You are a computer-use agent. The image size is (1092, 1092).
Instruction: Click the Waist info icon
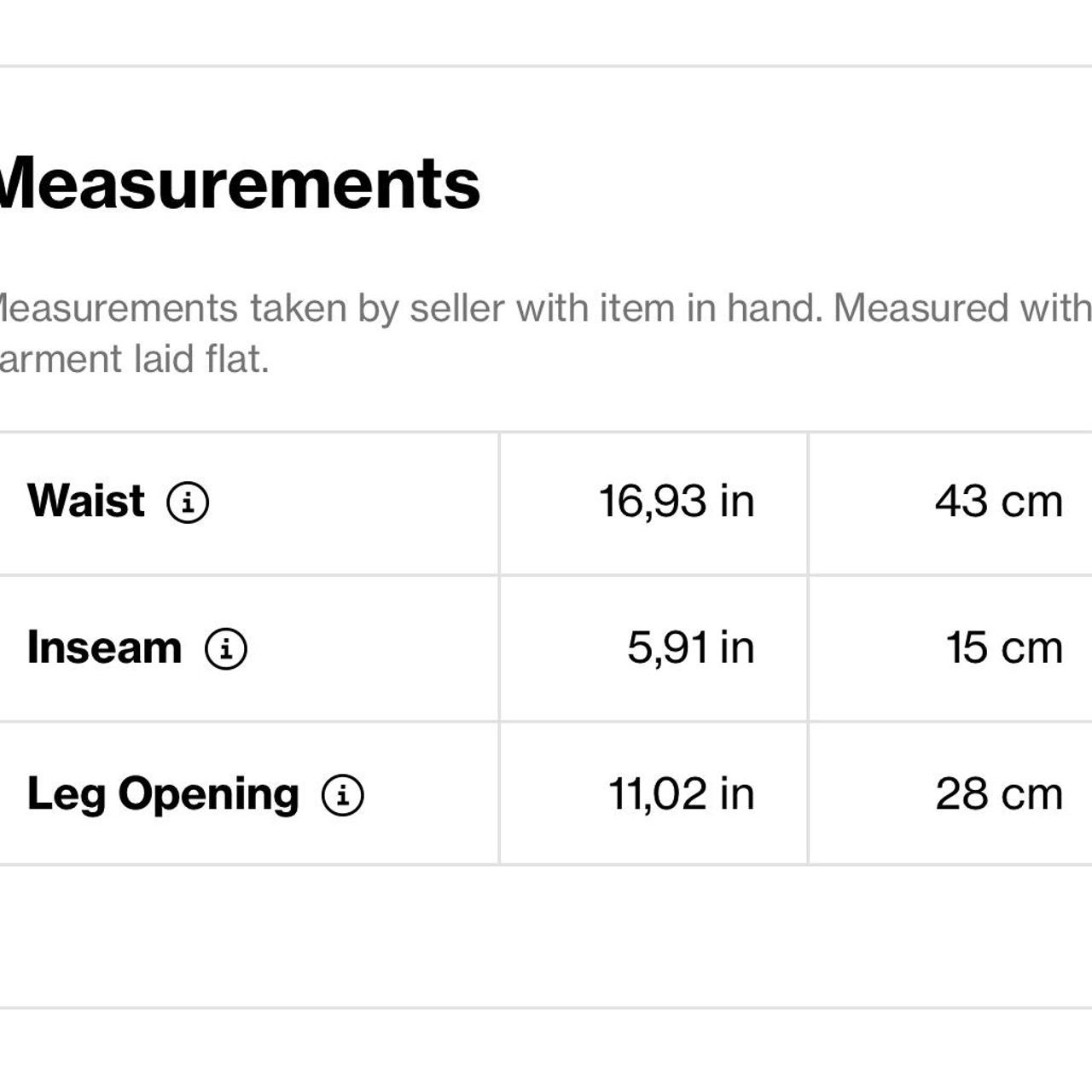click(188, 502)
